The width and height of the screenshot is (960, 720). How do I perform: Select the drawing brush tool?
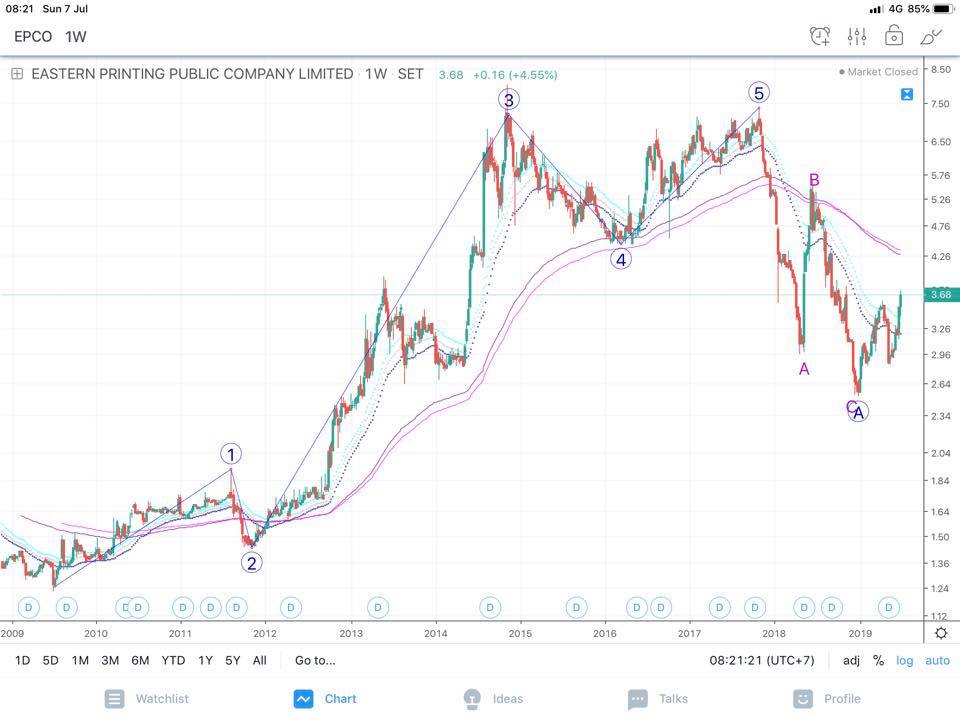pos(931,37)
